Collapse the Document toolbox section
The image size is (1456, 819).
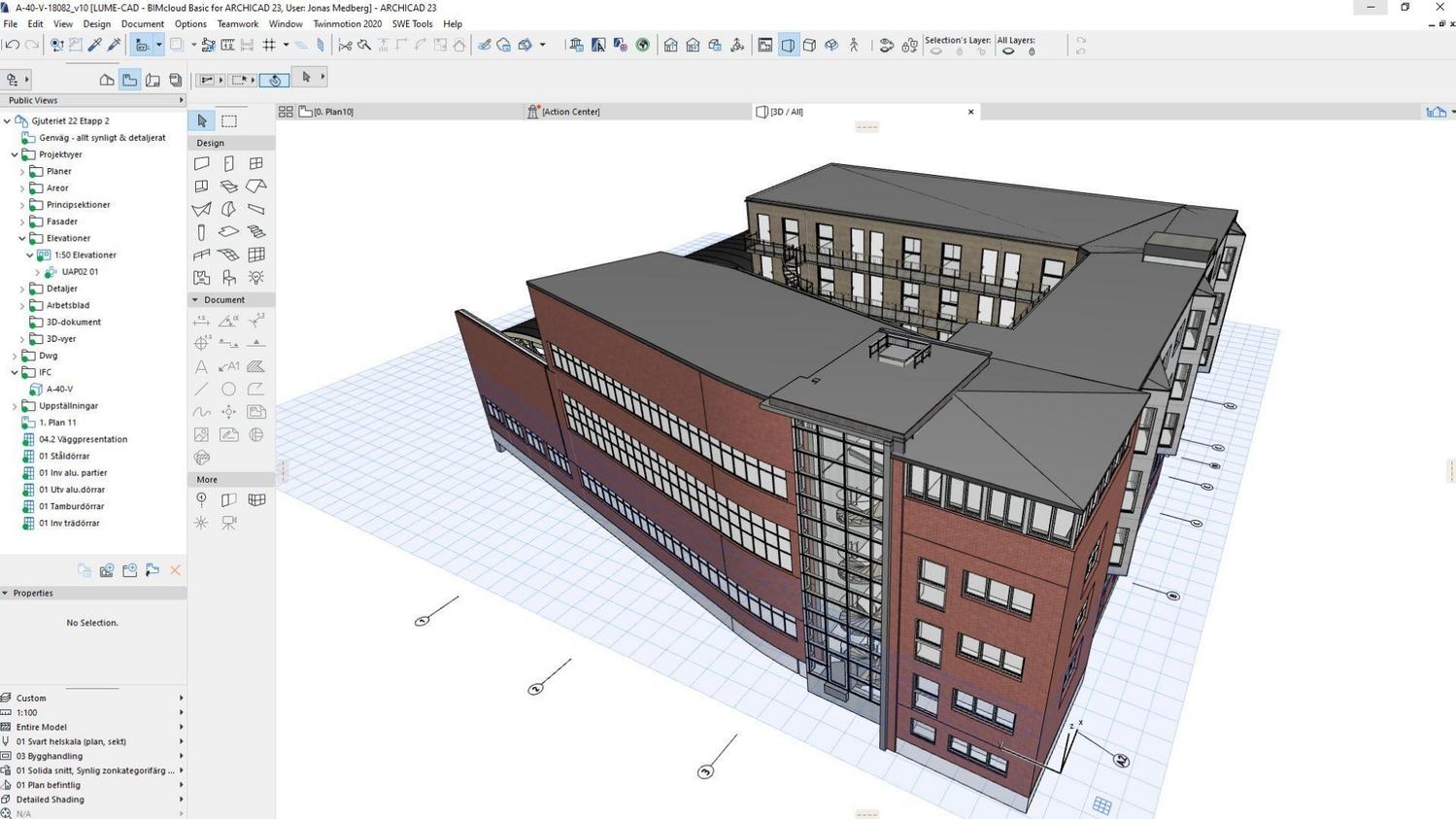[194, 300]
